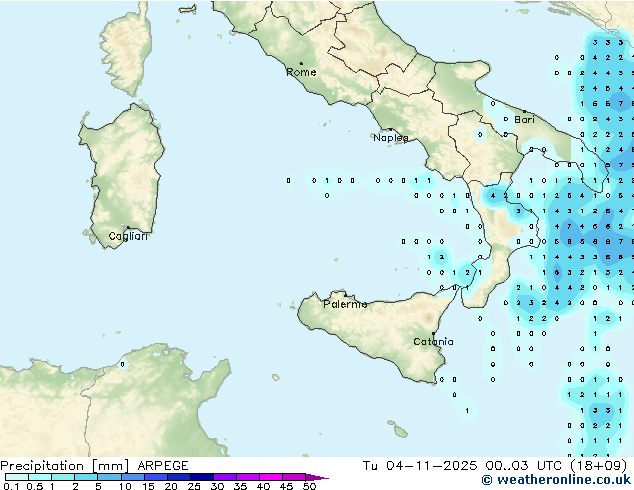634x490 pixels.
Task: Select the ARPEGE model name
Action: [163, 466]
